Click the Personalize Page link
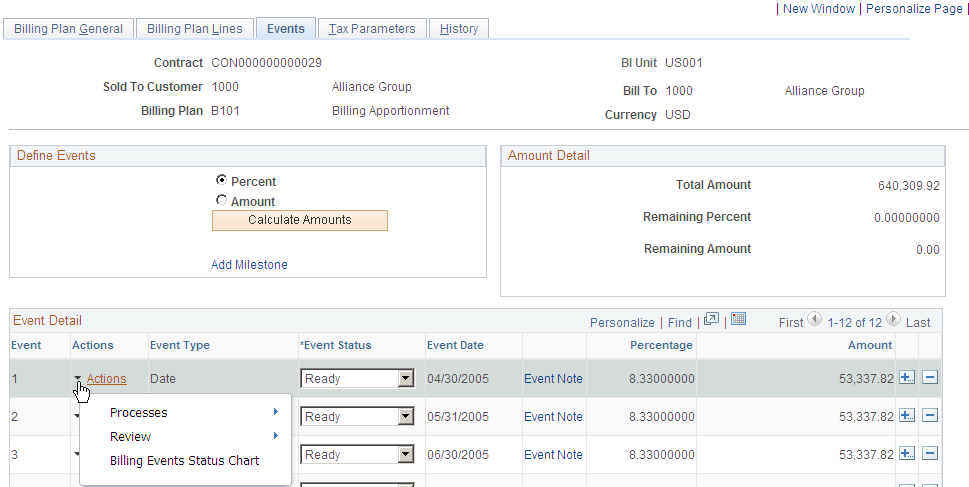This screenshot has width=969, height=487. click(x=914, y=9)
